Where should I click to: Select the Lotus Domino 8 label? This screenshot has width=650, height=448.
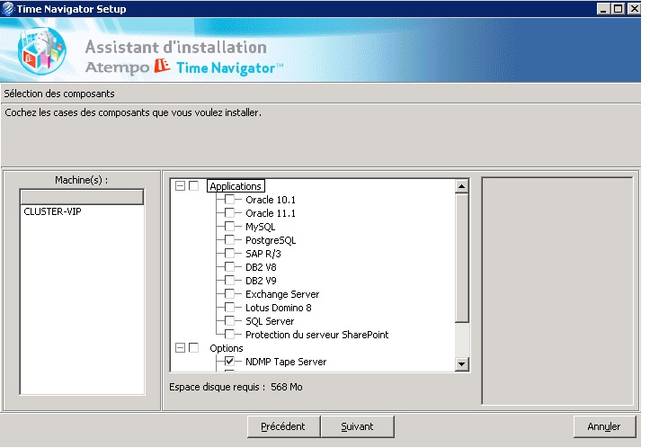(278, 308)
